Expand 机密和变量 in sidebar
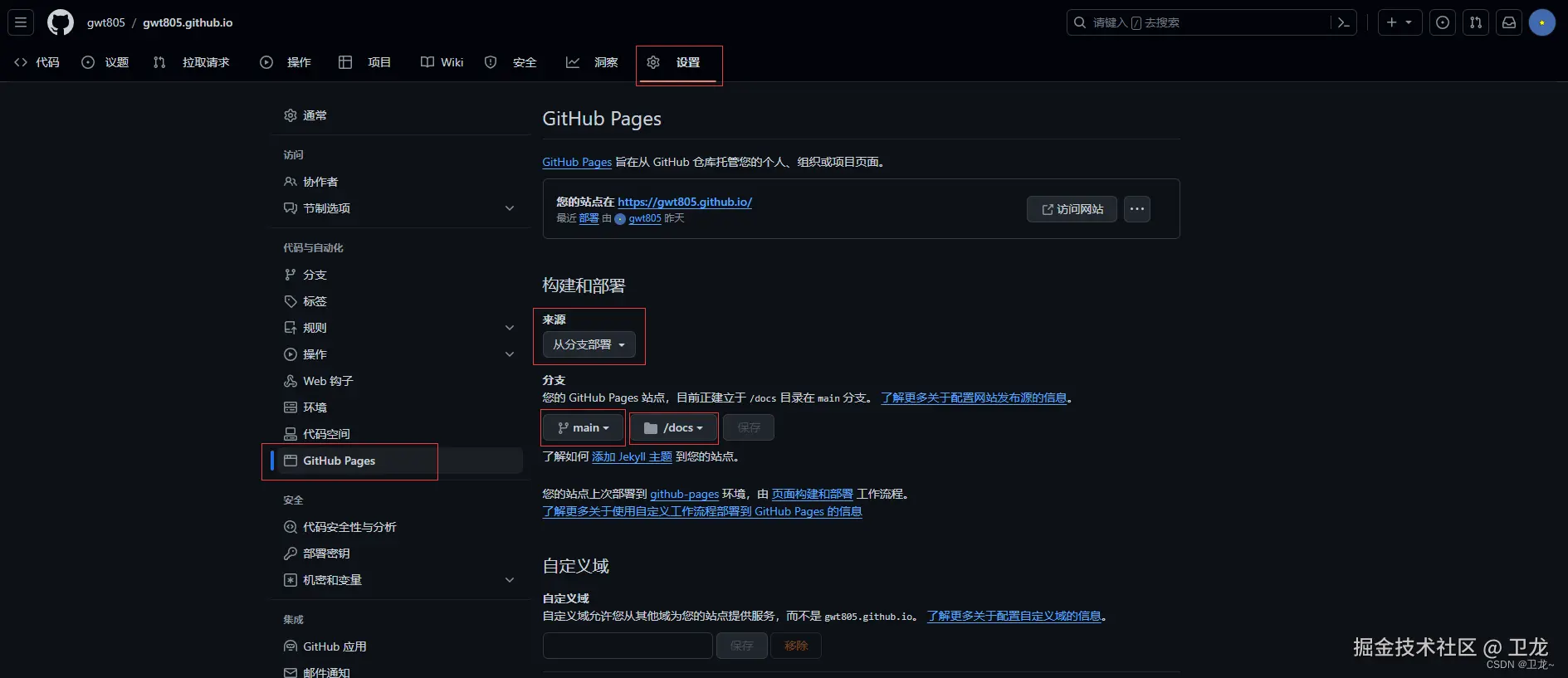Viewport: 1568px width, 678px height. [402, 580]
